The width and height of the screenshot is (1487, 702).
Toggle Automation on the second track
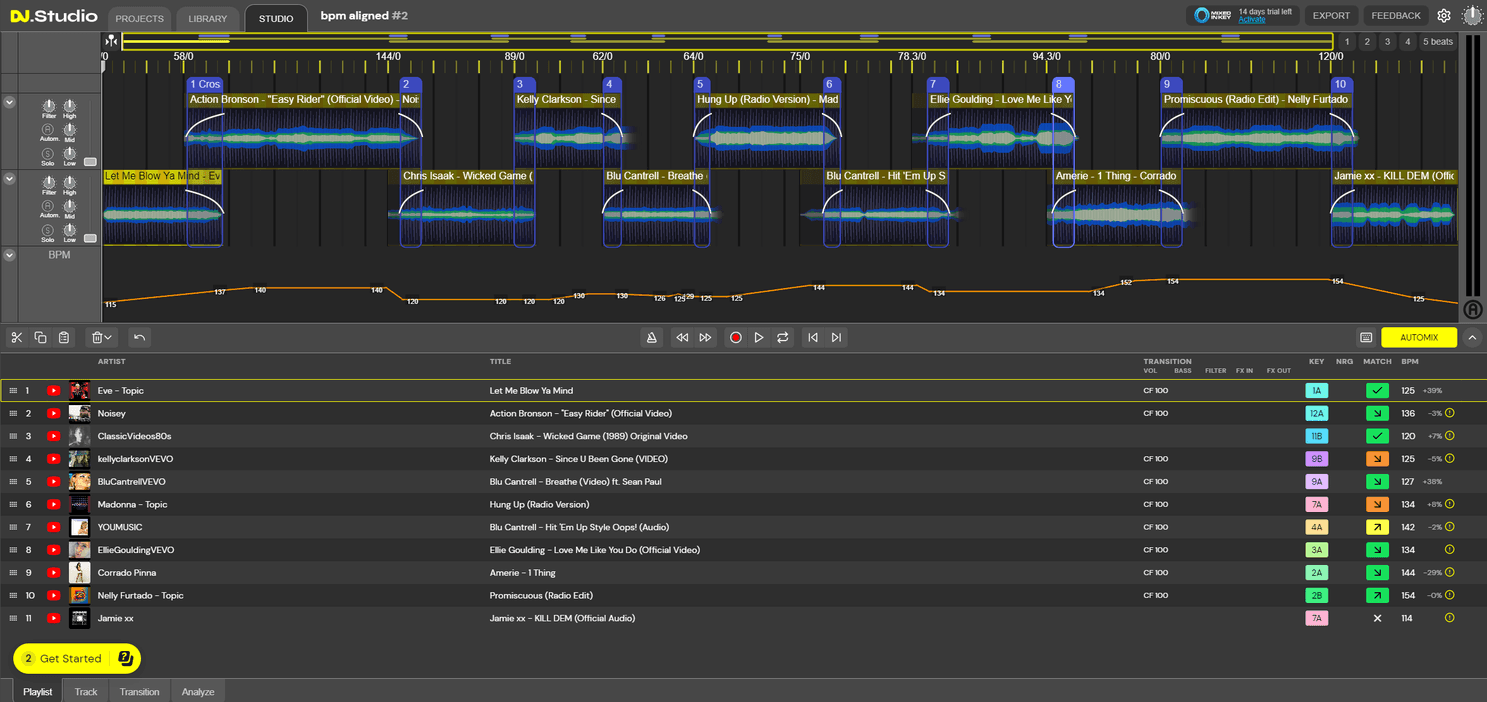48,206
